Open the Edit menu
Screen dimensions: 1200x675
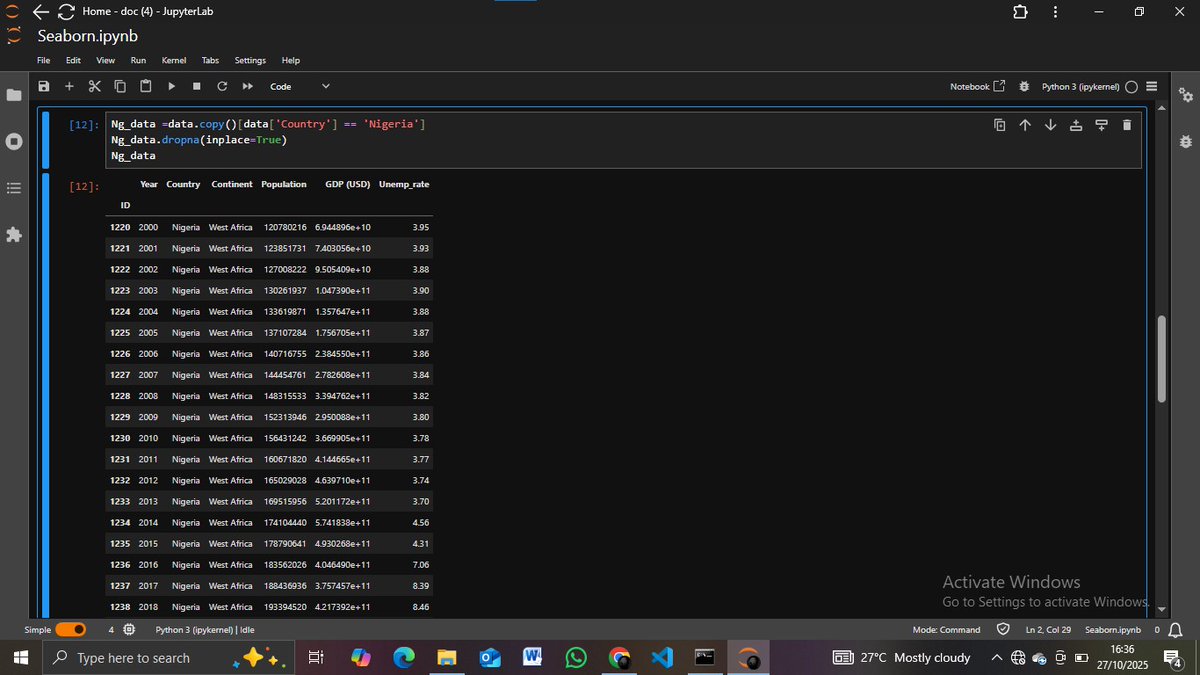tap(73, 61)
